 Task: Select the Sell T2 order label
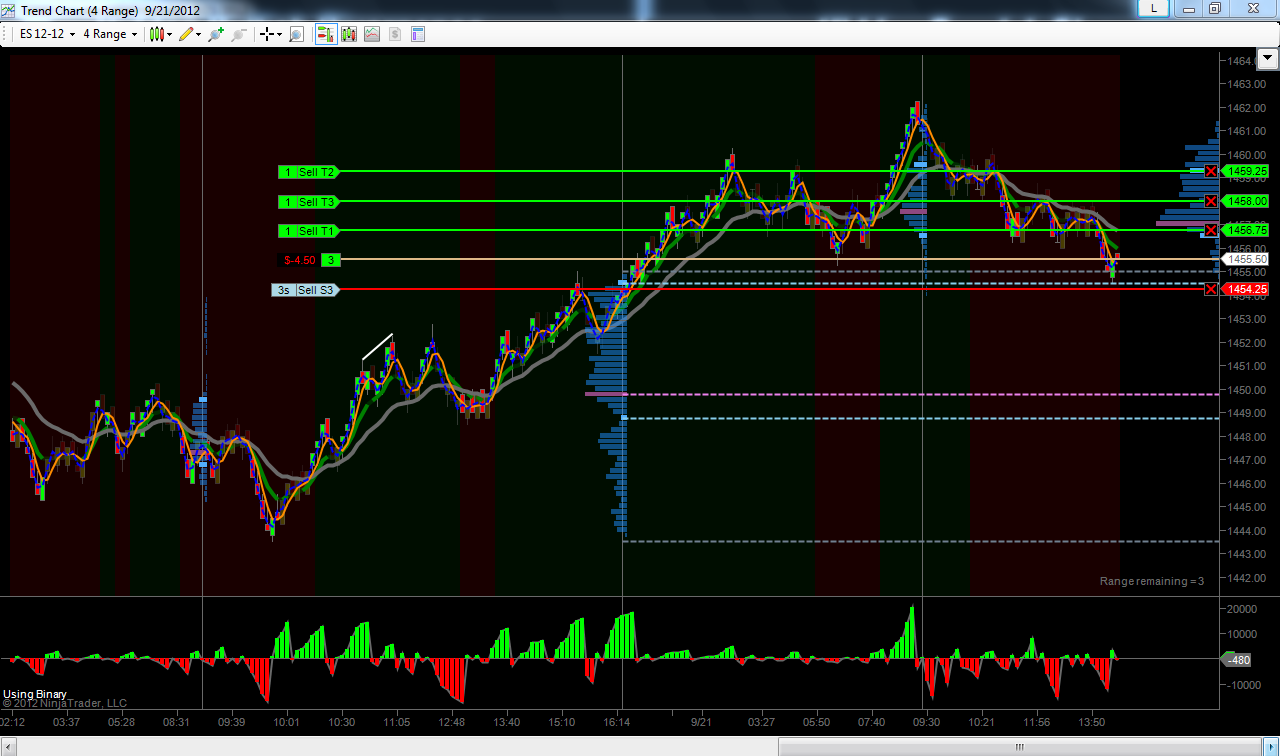coord(317,172)
